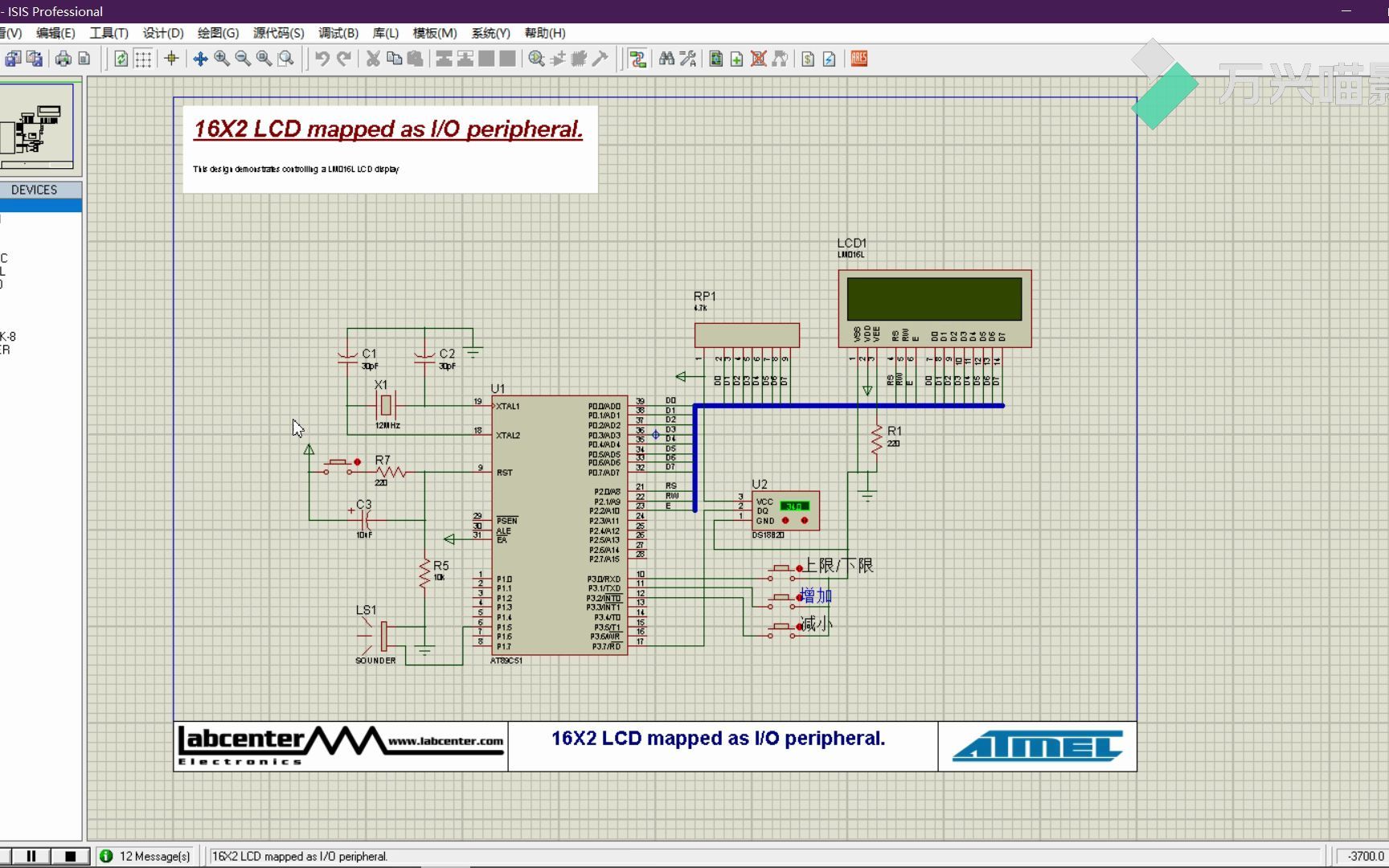Open the 库(L) menu

pos(386,33)
